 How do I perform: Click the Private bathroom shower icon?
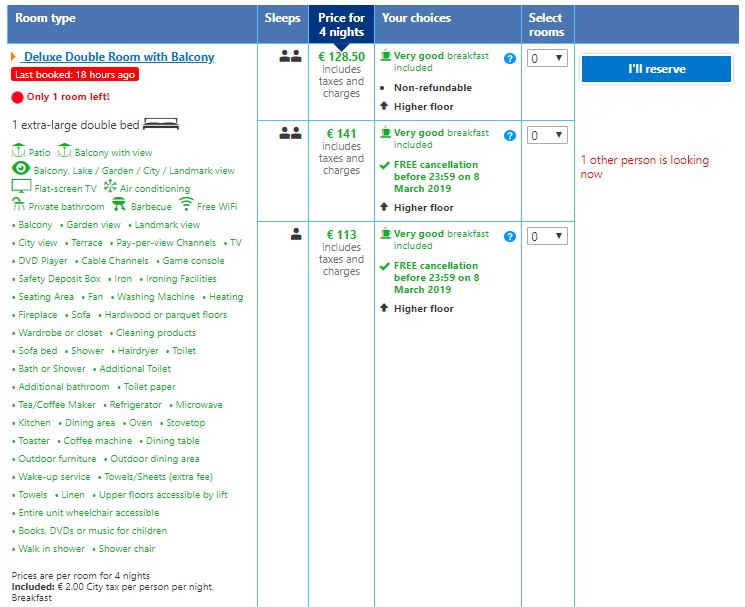click(18, 205)
